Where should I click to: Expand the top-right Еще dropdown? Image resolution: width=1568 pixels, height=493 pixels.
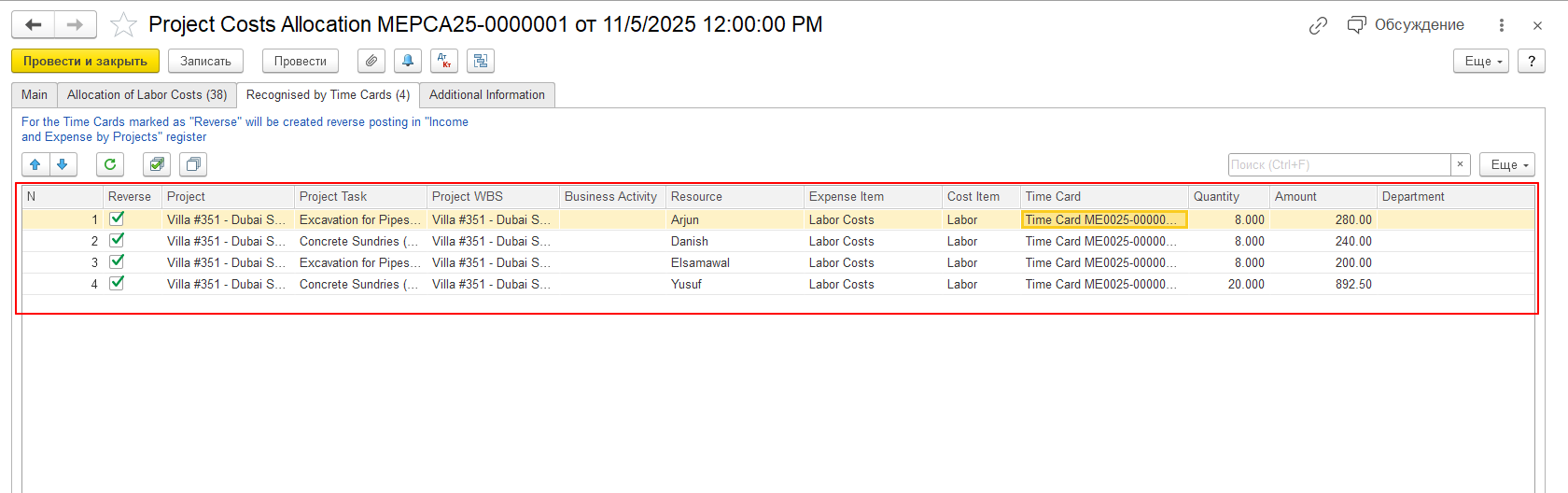pos(1481,61)
